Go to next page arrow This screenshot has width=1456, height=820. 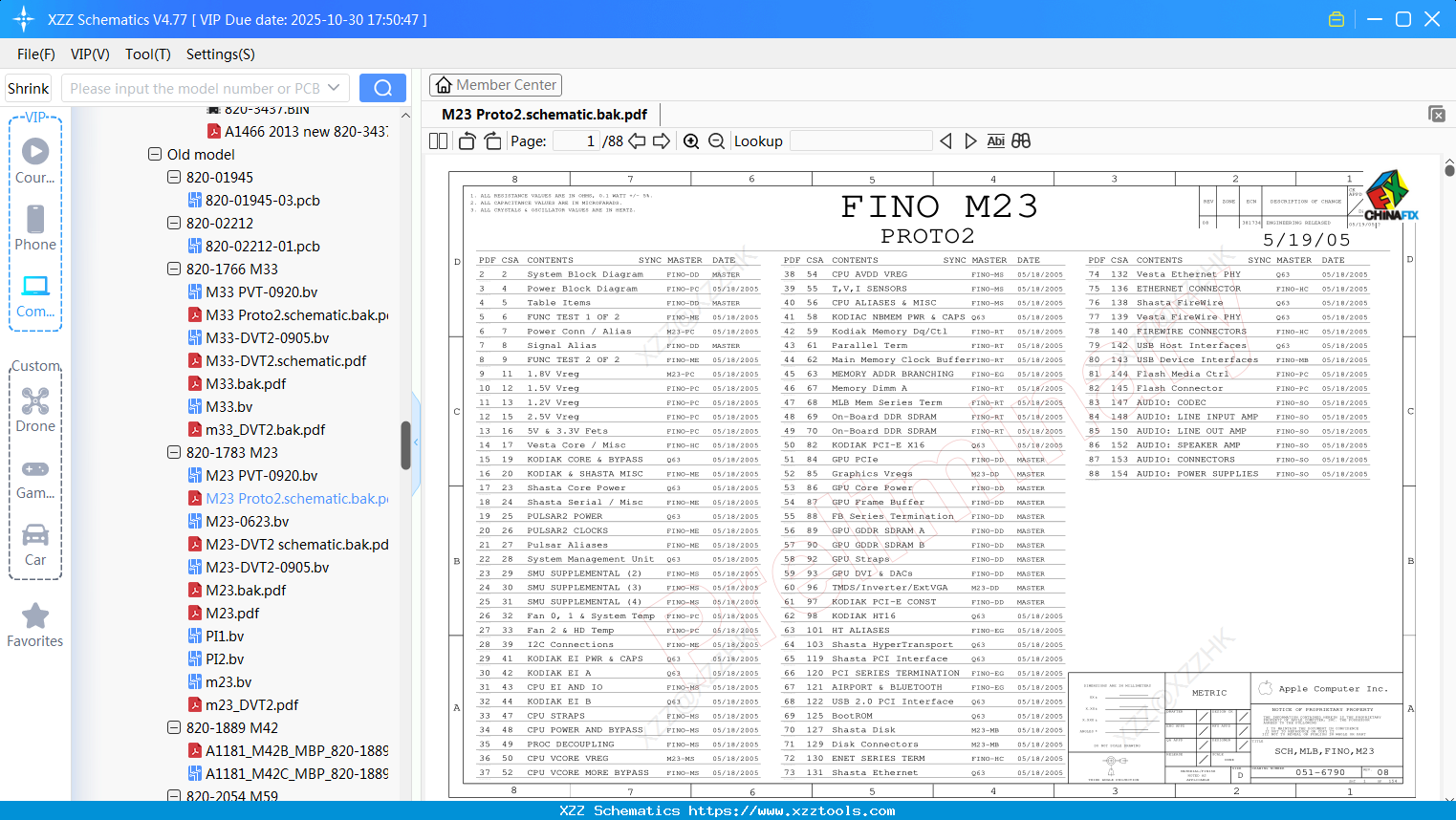click(x=662, y=141)
